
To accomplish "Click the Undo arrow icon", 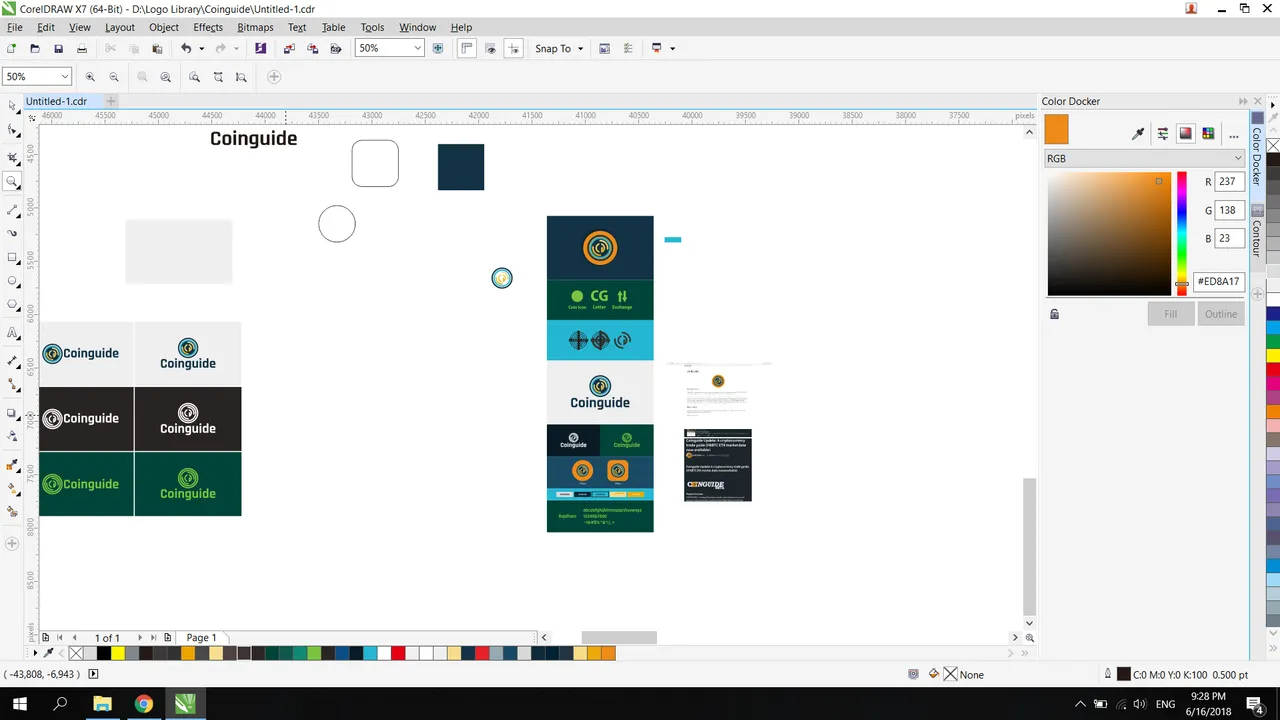I will [x=186, y=48].
